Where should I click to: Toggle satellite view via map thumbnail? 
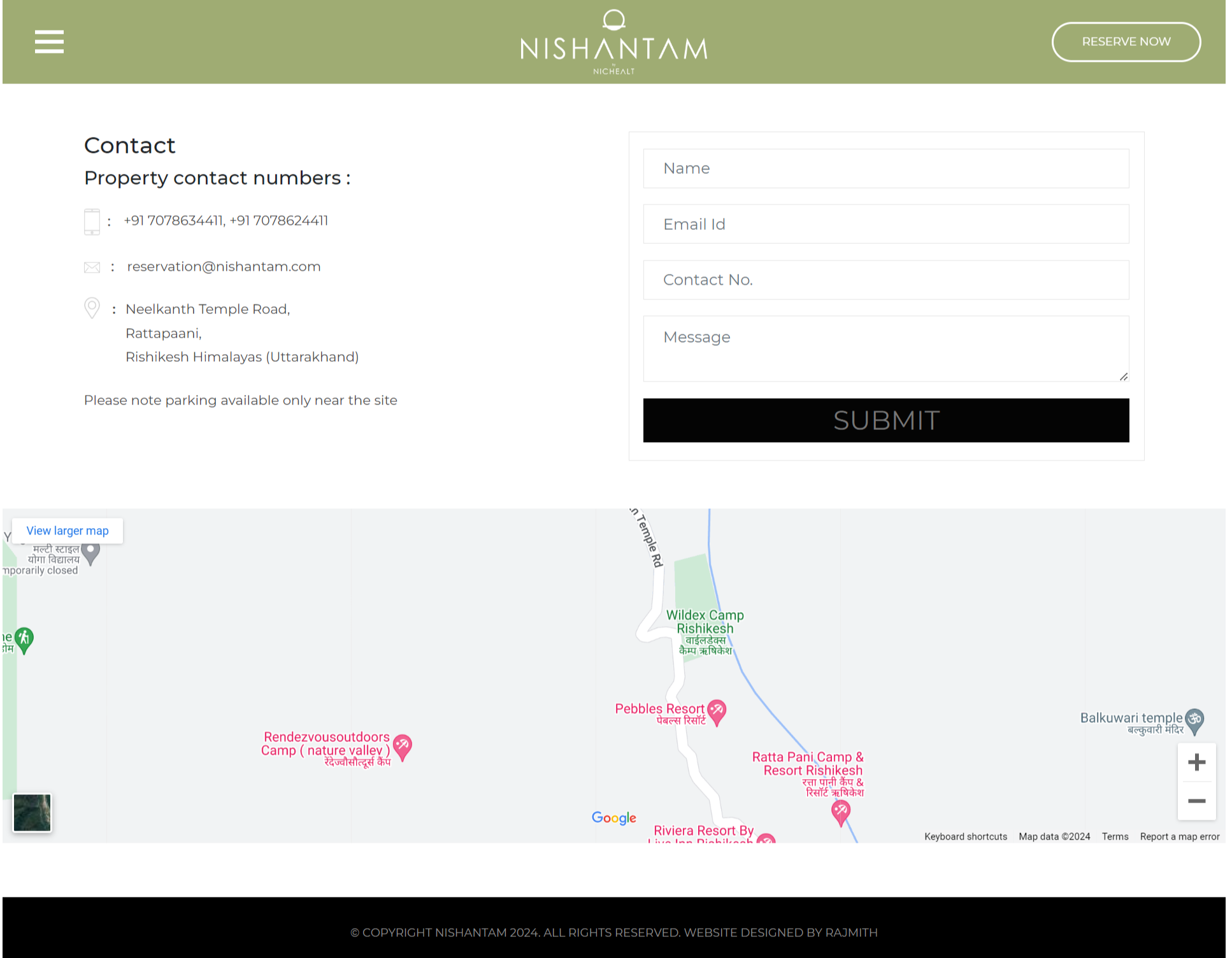[x=31, y=812]
